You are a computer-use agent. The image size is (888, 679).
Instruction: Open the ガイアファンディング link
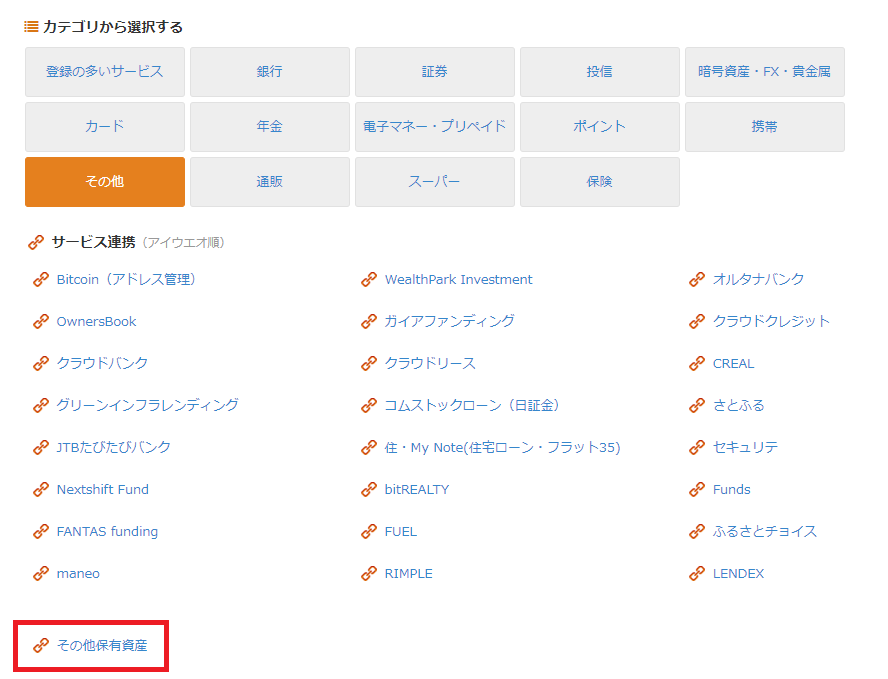point(450,321)
